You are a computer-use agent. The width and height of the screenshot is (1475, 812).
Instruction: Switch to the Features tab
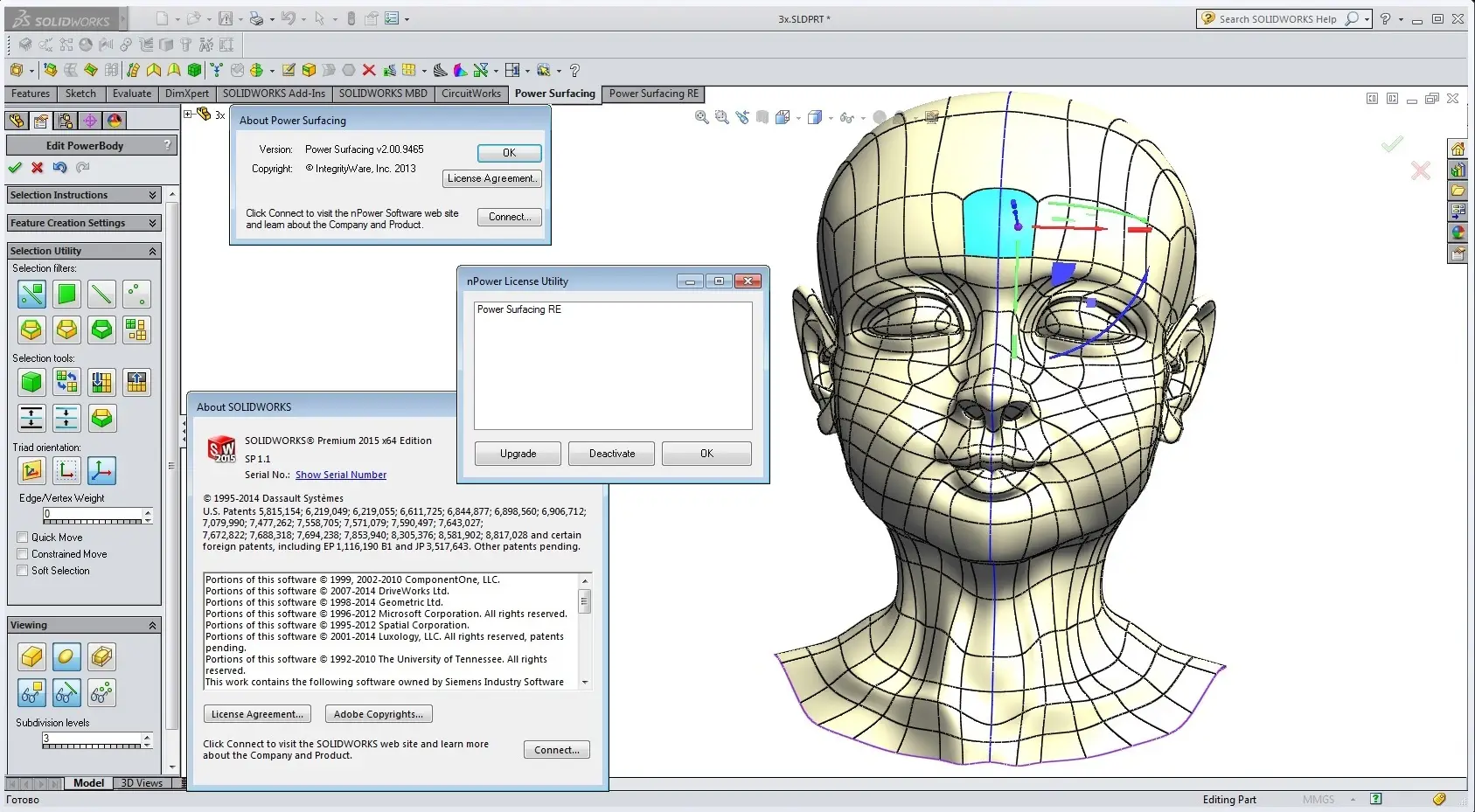coord(31,94)
